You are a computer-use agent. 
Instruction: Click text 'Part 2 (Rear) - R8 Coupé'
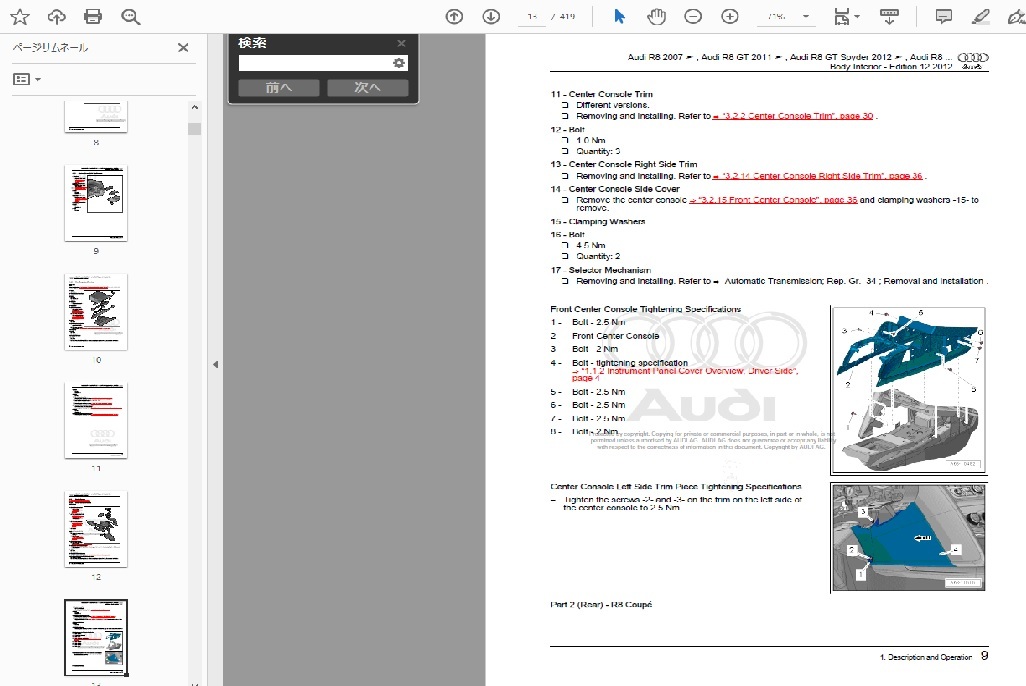tap(601, 604)
